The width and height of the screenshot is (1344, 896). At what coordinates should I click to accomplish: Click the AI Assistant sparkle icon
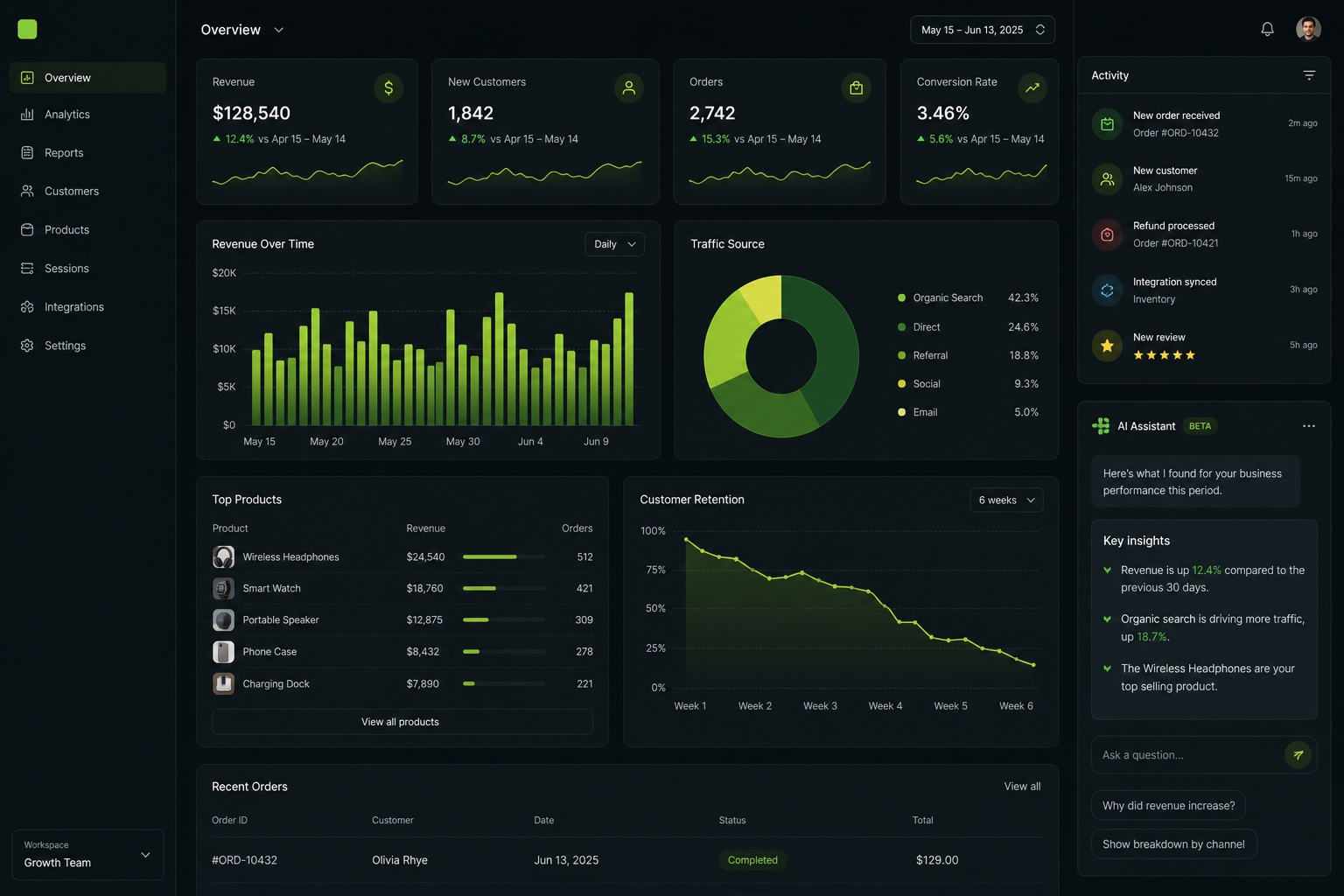coord(1101,426)
